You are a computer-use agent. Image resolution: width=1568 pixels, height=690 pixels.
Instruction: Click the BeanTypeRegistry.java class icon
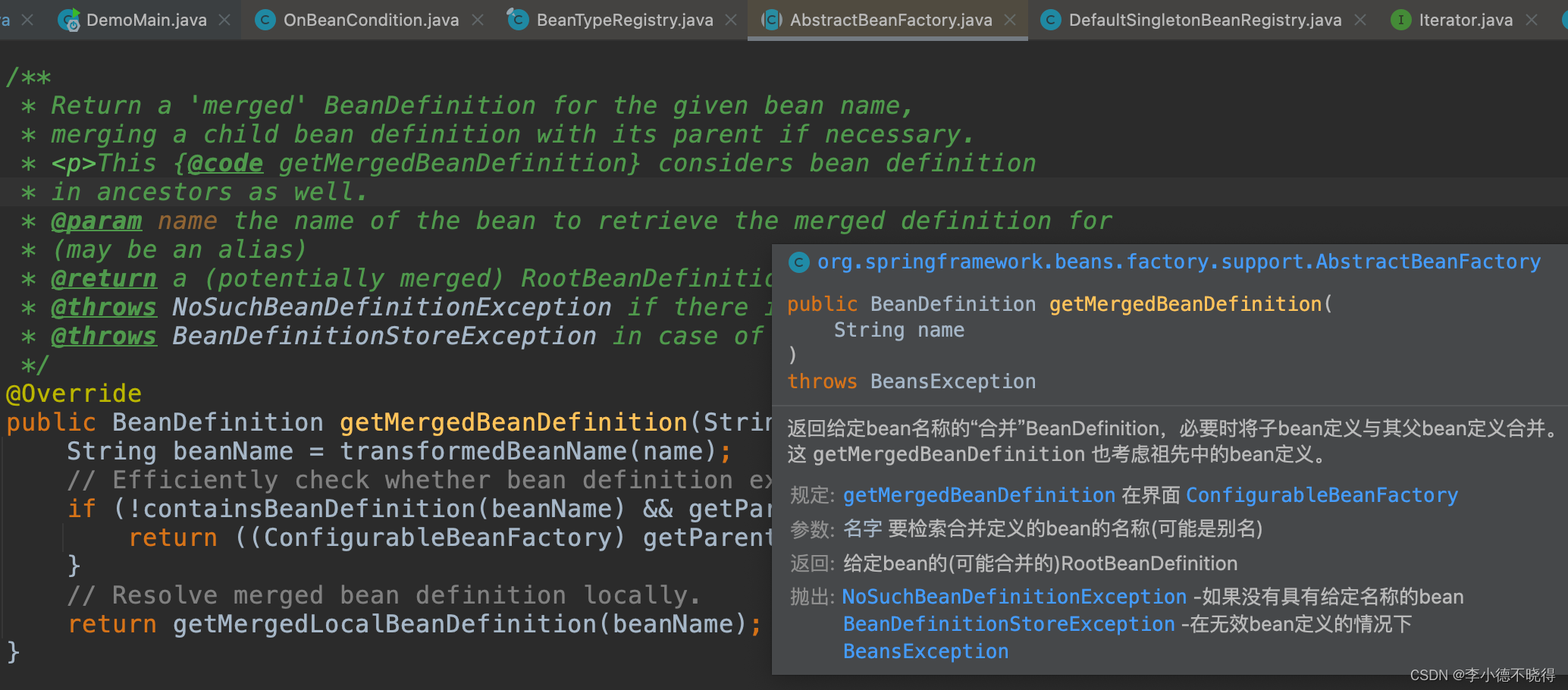click(518, 19)
